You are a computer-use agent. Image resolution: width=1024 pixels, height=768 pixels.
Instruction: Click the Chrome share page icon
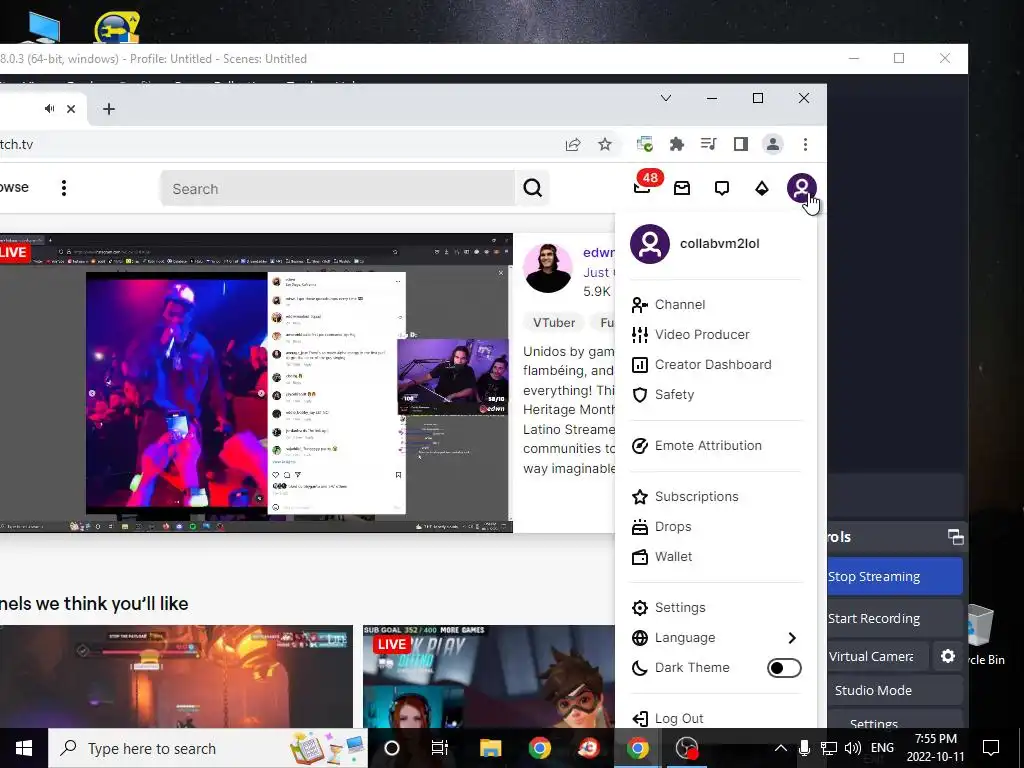(573, 144)
